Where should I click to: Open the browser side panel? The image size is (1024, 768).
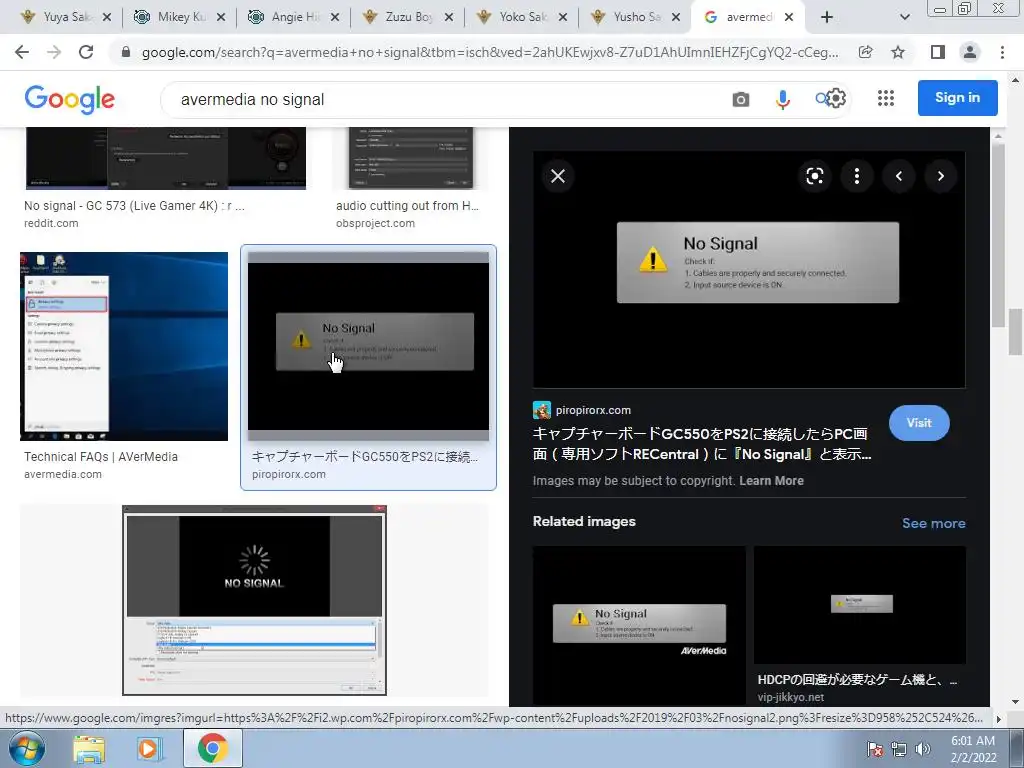click(938, 52)
